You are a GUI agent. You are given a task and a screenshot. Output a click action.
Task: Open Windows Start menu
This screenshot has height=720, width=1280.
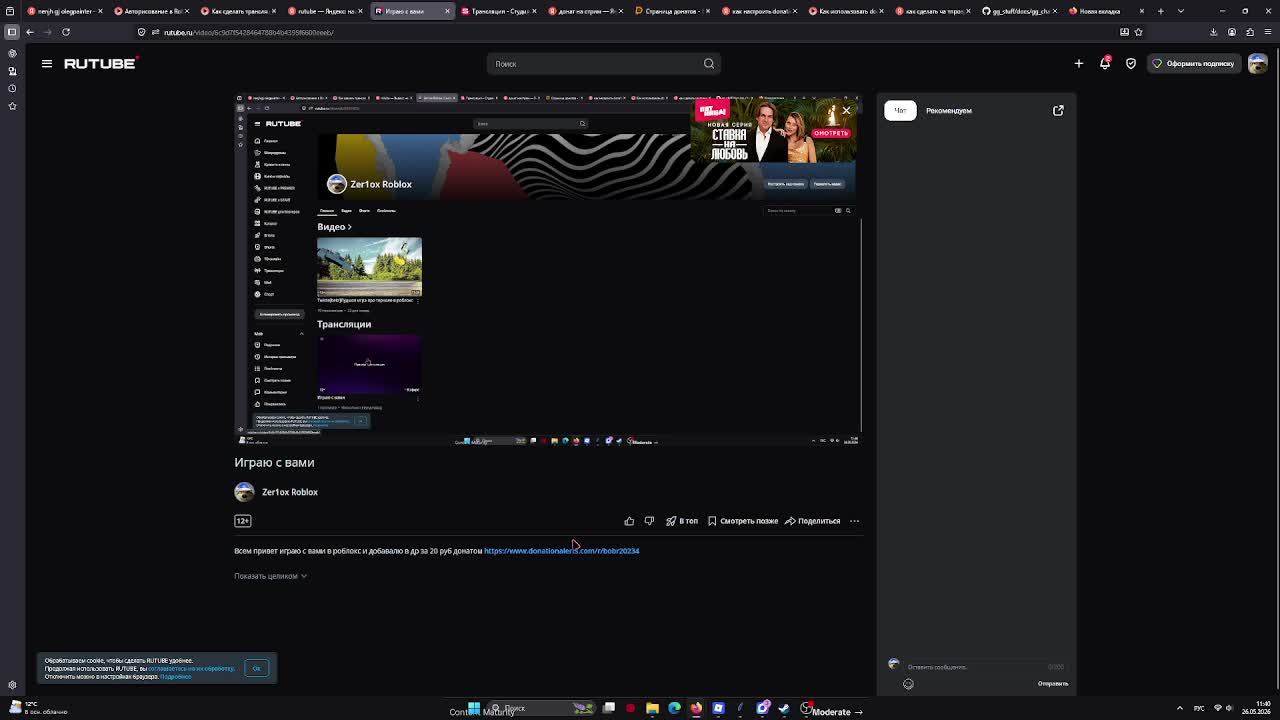click(x=474, y=708)
